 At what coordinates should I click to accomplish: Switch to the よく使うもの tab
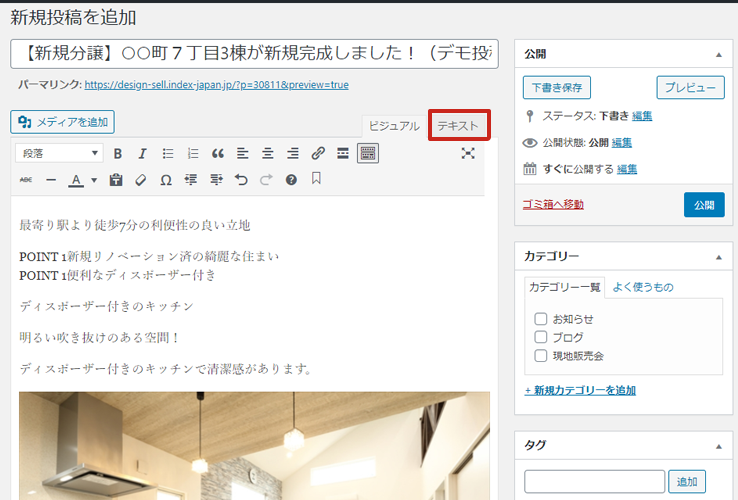642,287
